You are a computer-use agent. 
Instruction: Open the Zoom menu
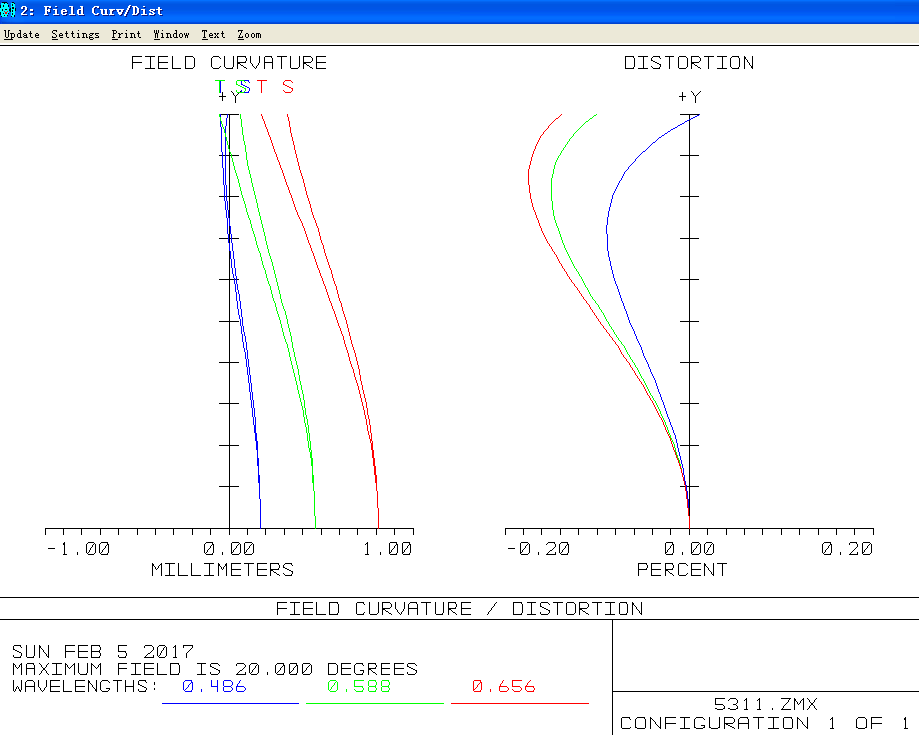pos(249,34)
